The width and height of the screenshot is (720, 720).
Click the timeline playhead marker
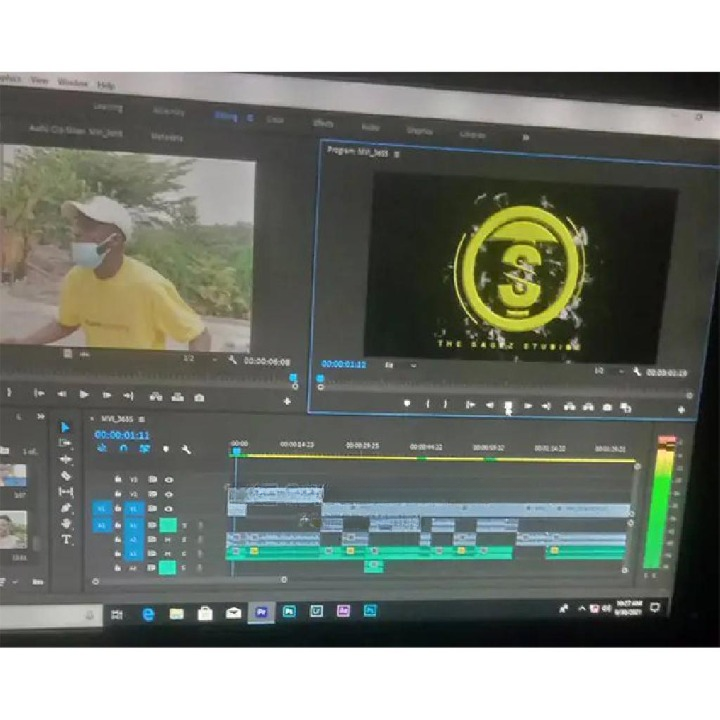(236, 452)
